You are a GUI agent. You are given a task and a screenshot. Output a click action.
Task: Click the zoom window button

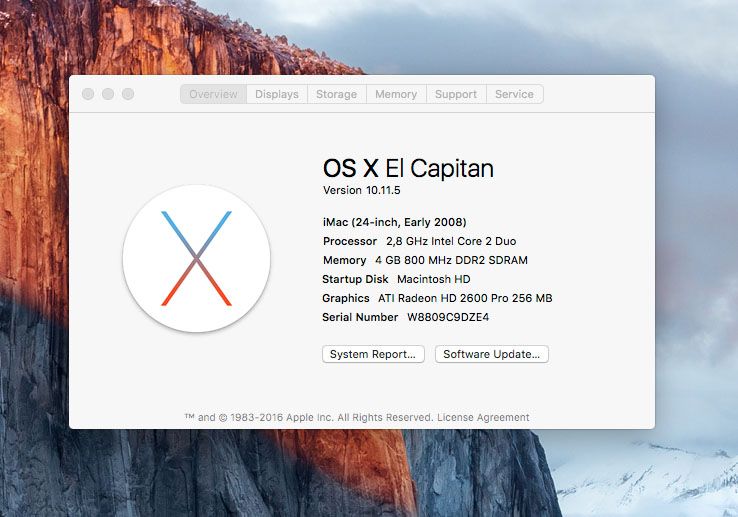point(128,94)
